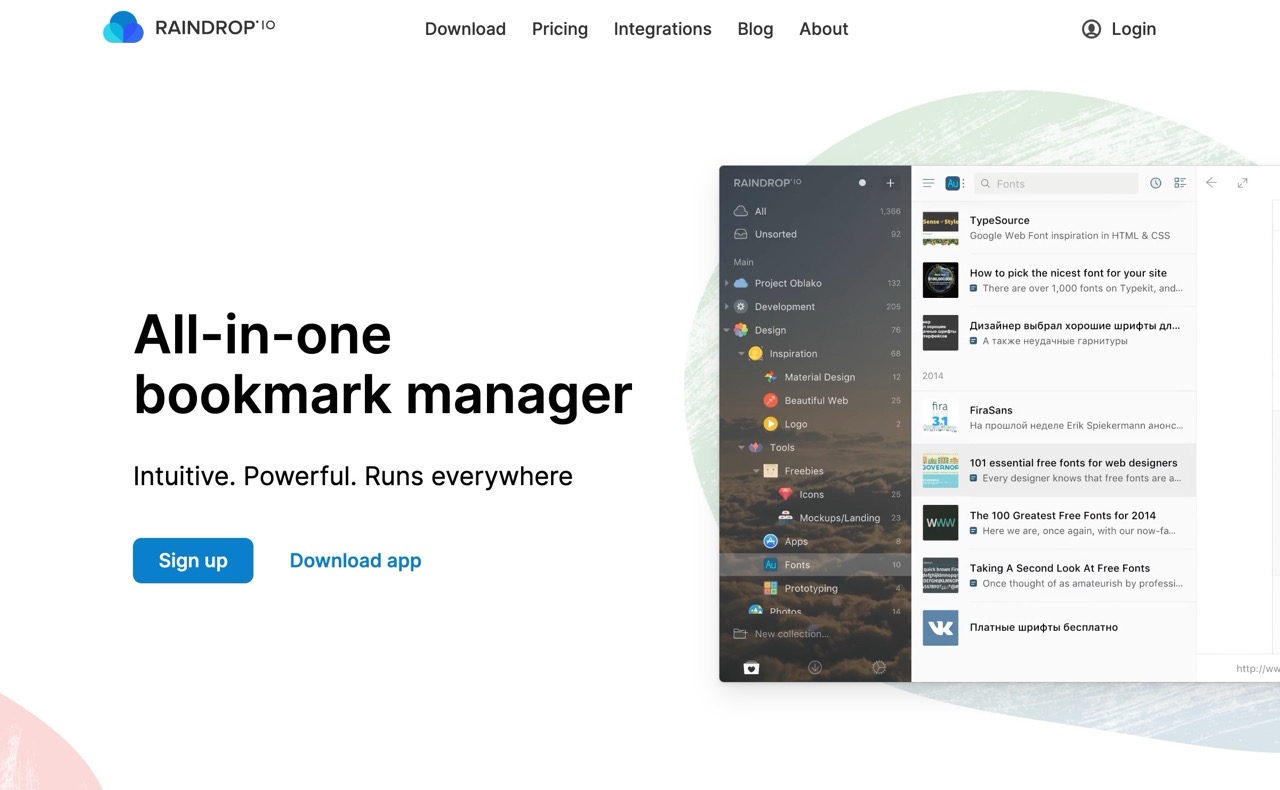Click the Apps store icon
The width and height of the screenshot is (1280, 790).
[x=770, y=541]
